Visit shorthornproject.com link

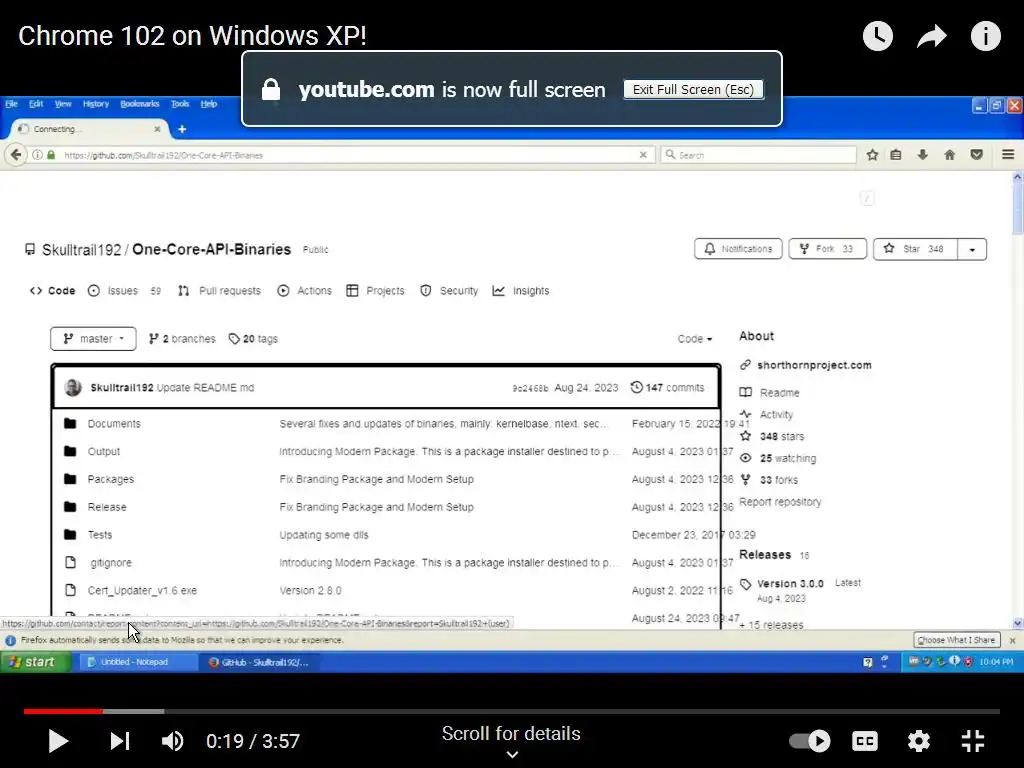(x=814, y=365)
